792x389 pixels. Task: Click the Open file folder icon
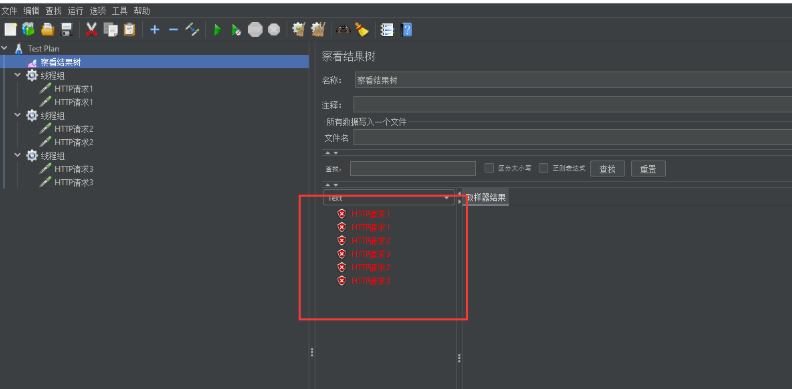[x=47, y=30]
